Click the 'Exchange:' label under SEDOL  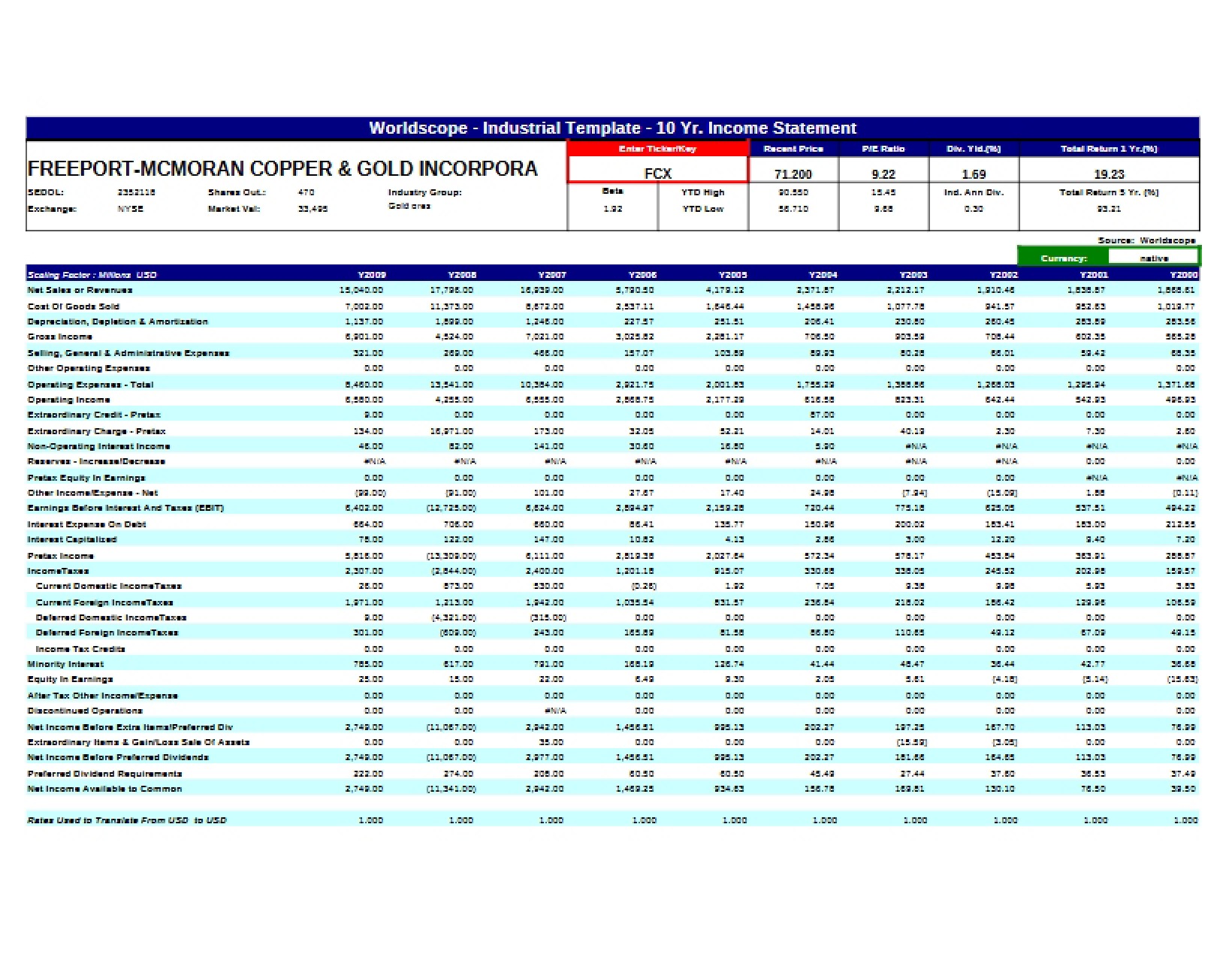point(52,209)
